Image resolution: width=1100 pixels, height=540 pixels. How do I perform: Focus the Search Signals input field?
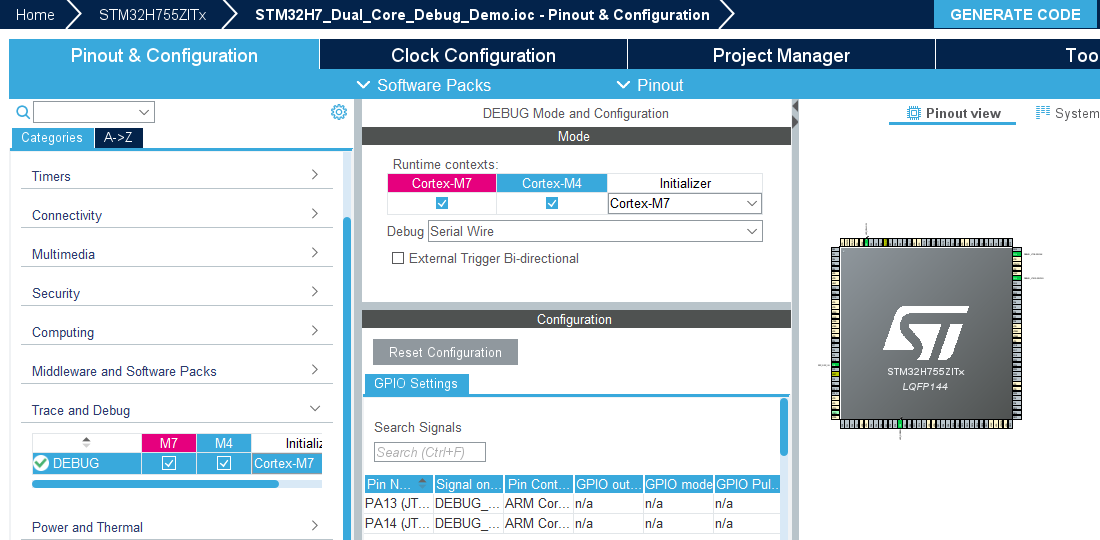pos(429,452)
